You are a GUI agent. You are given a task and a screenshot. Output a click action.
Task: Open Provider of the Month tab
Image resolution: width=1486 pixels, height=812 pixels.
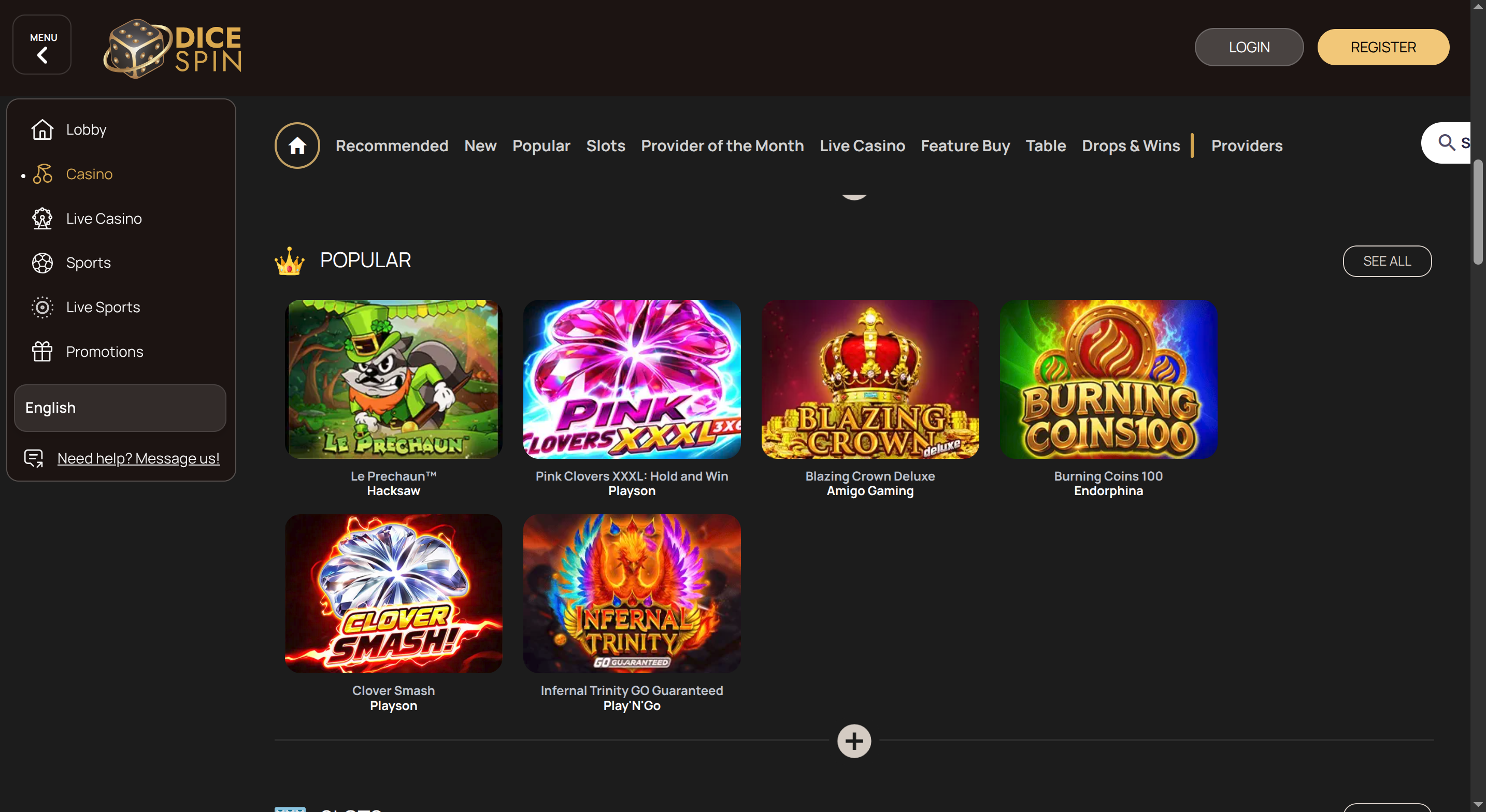coord(722,146)
